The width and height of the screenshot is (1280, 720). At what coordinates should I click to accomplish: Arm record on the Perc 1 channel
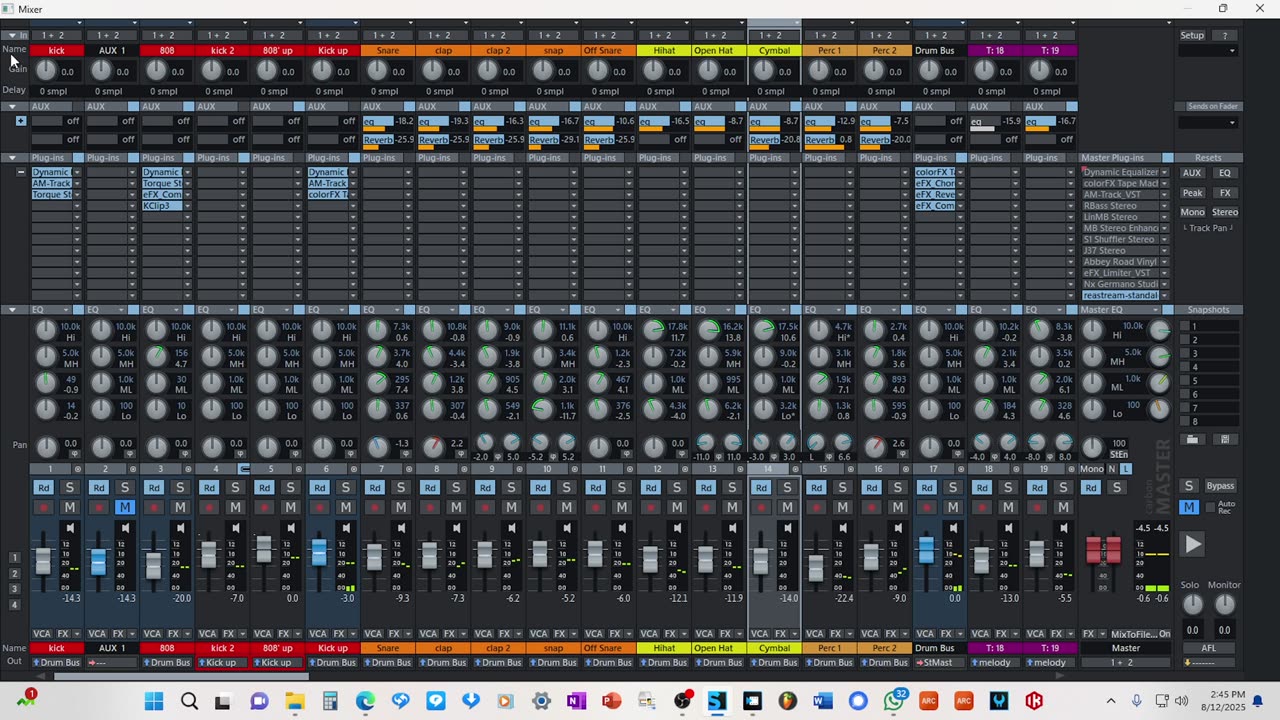816,507
